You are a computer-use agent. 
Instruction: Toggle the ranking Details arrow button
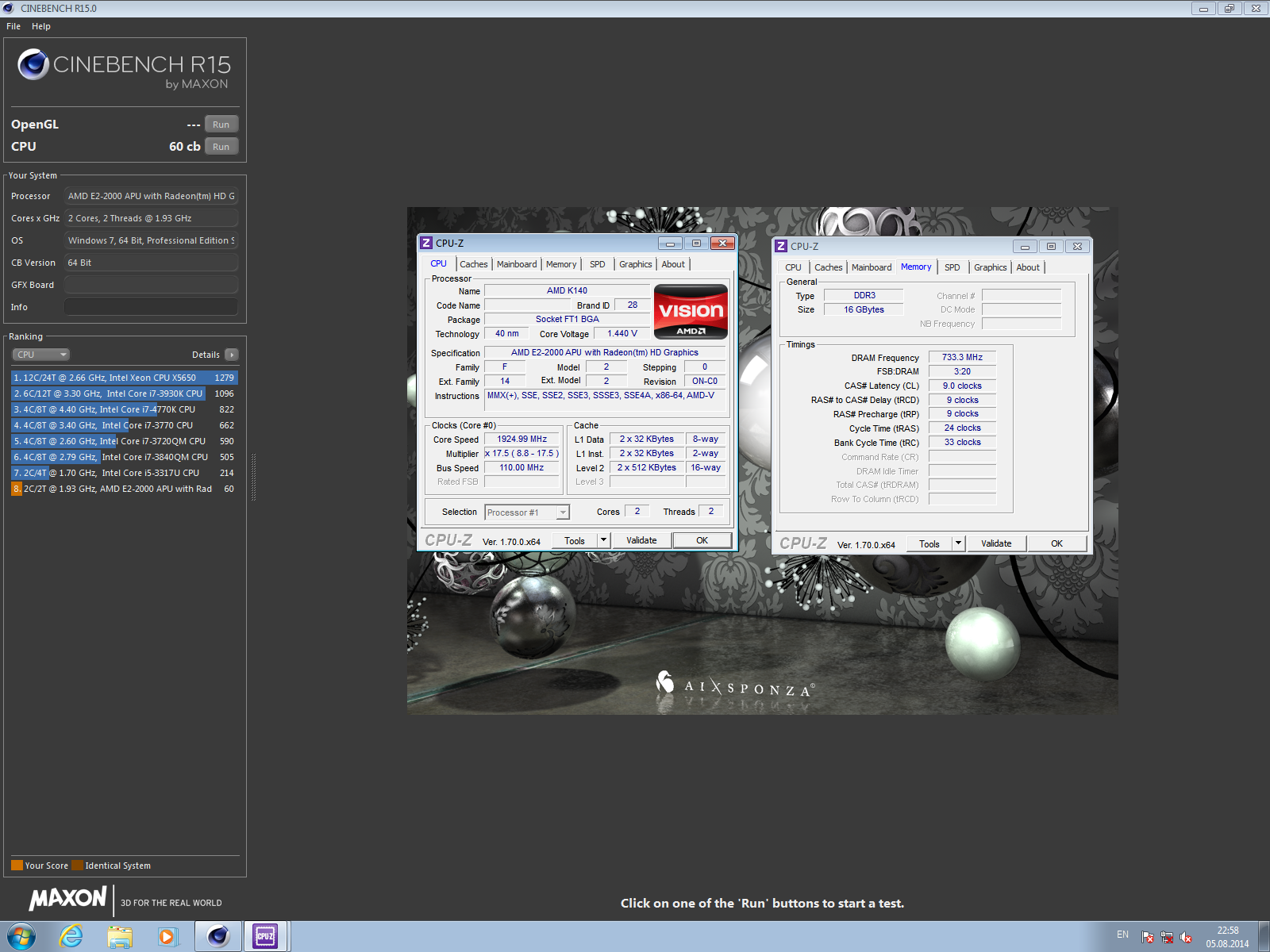point(232,355)
